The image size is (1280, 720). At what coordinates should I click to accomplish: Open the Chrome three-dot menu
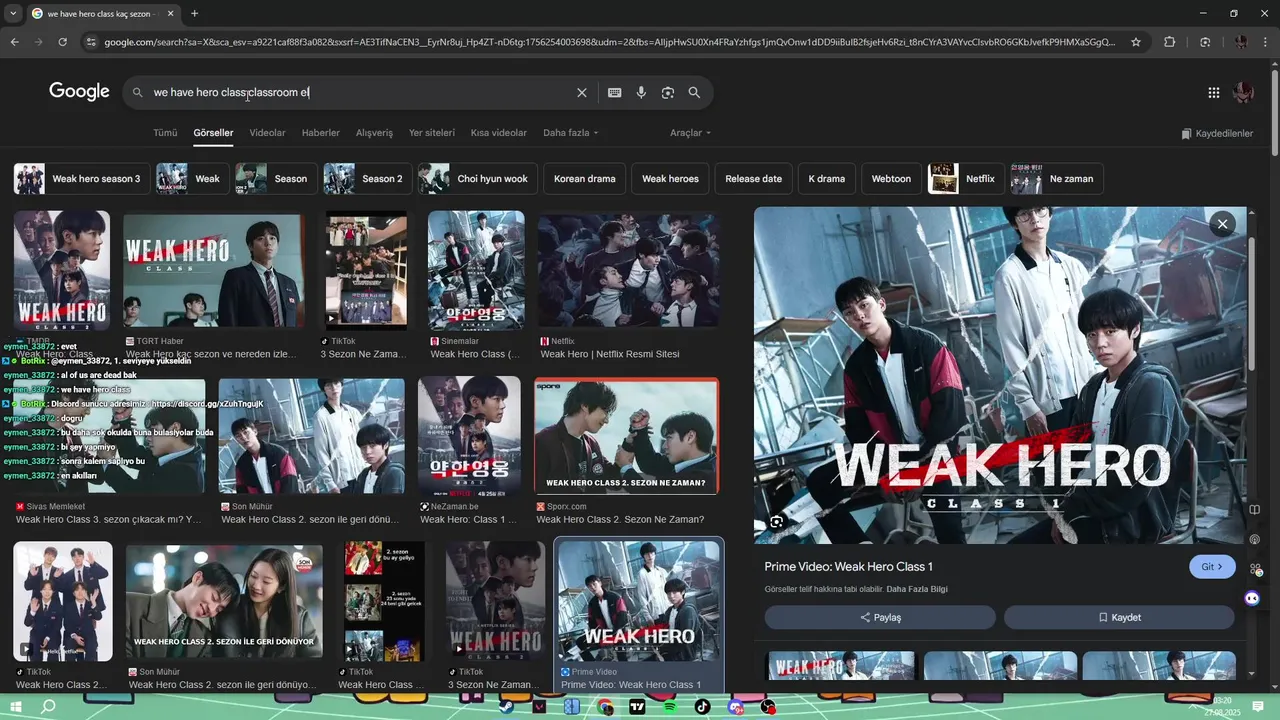coord(1267,42)
